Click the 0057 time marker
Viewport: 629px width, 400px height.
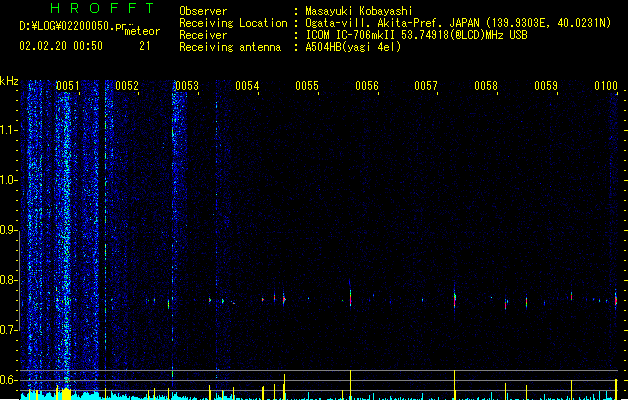[x=426, y=86]
